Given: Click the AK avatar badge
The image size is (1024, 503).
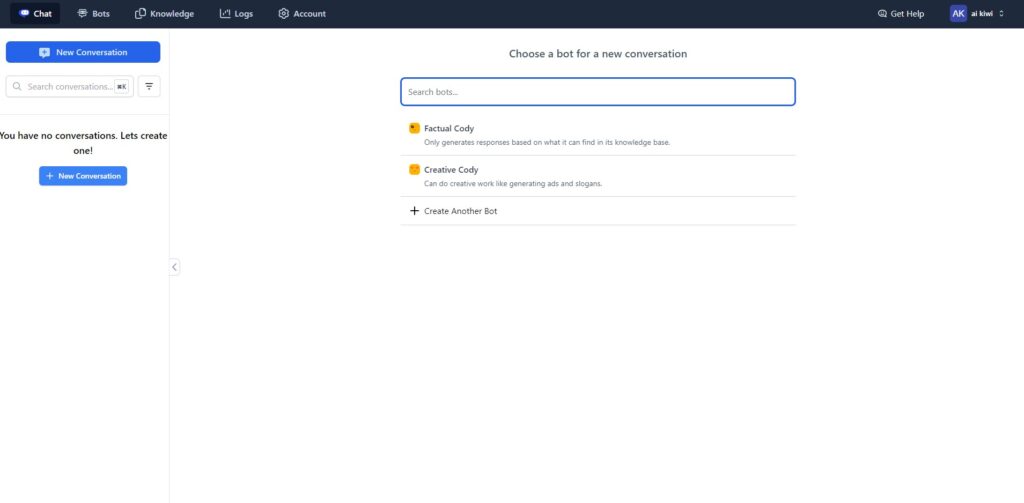Looking at the screenshot, I should (958, 13).
